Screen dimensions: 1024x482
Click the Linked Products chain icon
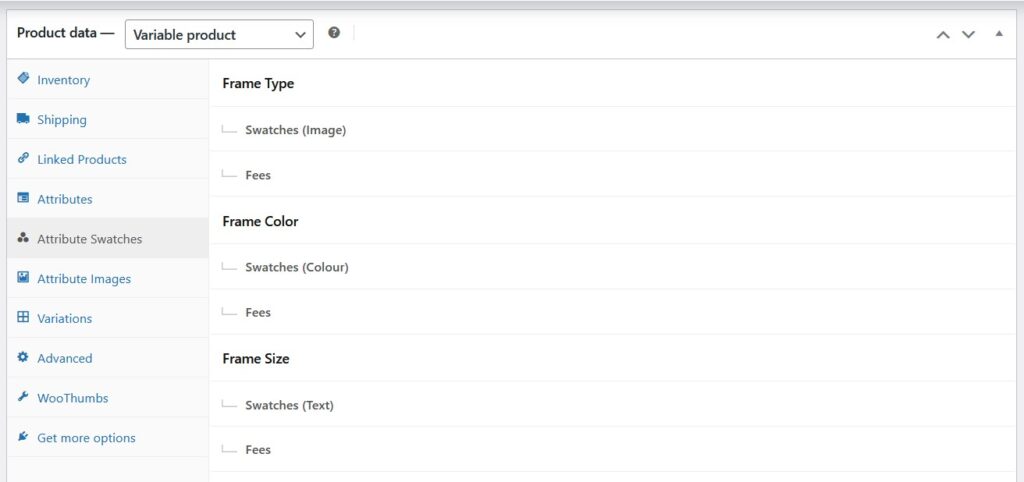pyautogui.click(x=23, y=158)
